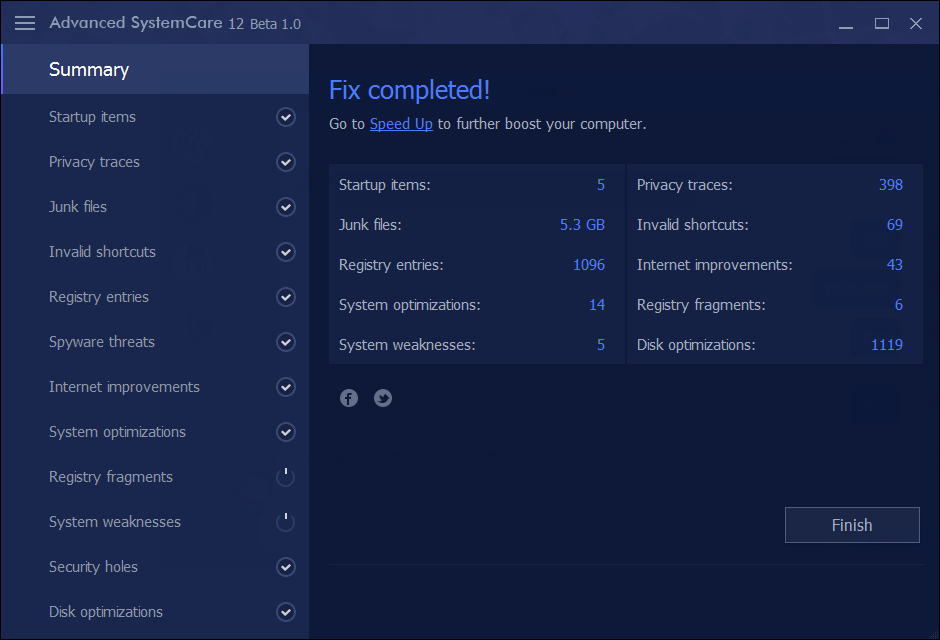Click the 'Registry fragments:' results label
Image resolution: width=940 pixels, height=640 pixels.
point(701,305)
